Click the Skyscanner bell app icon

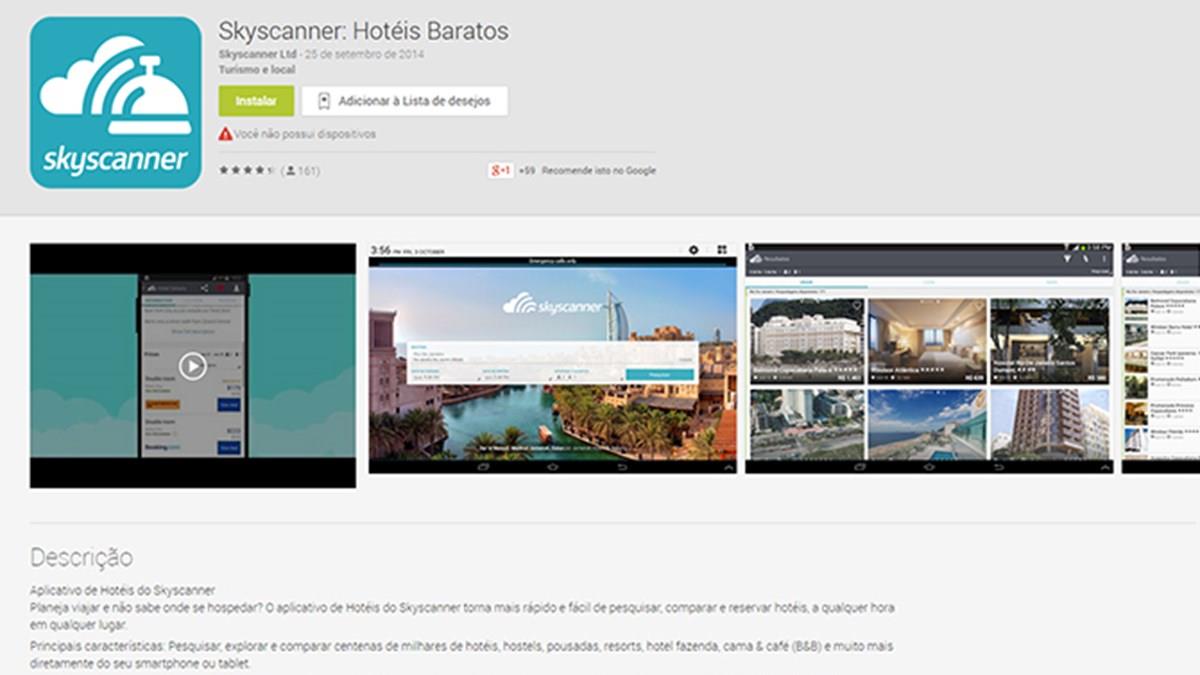click(115, 102)
